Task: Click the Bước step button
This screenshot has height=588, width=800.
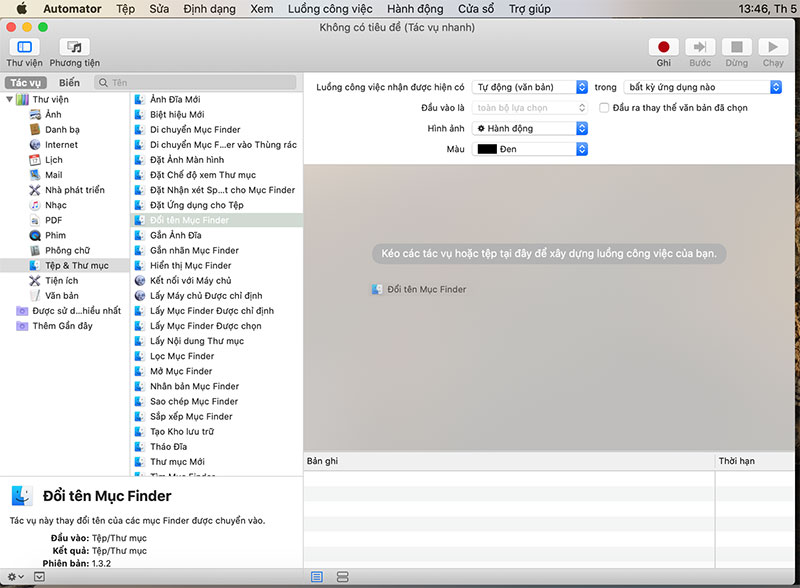Action: (700, 47)
